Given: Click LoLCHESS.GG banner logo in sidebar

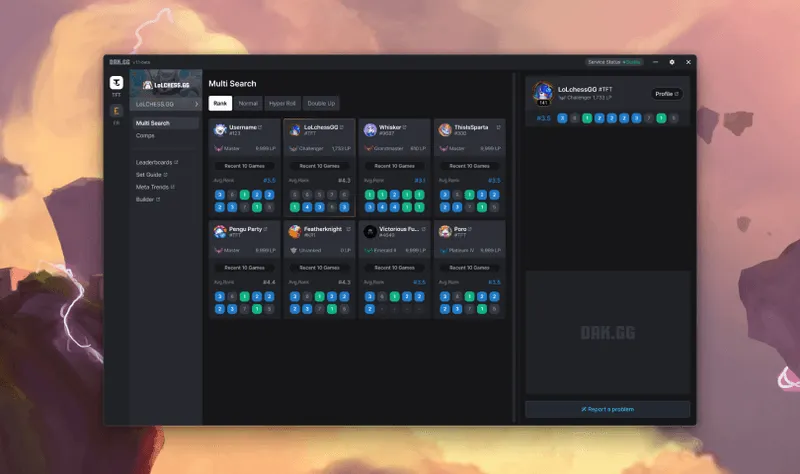Looking at the screenshot, I should click(166, 85).
